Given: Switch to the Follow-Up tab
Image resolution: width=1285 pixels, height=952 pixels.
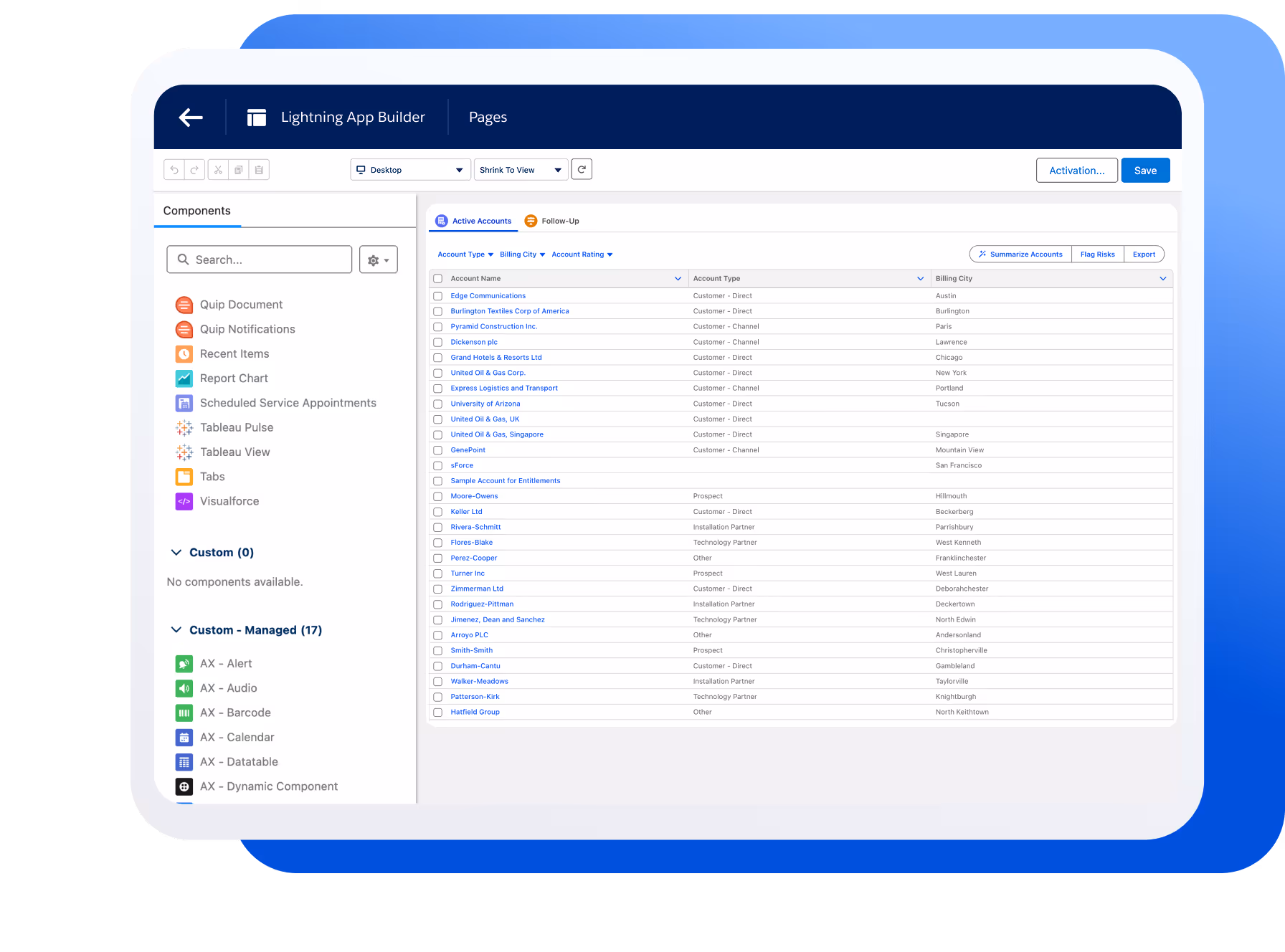Looking at the screenshot, I should pyautogui.click(x=552, y=221).
